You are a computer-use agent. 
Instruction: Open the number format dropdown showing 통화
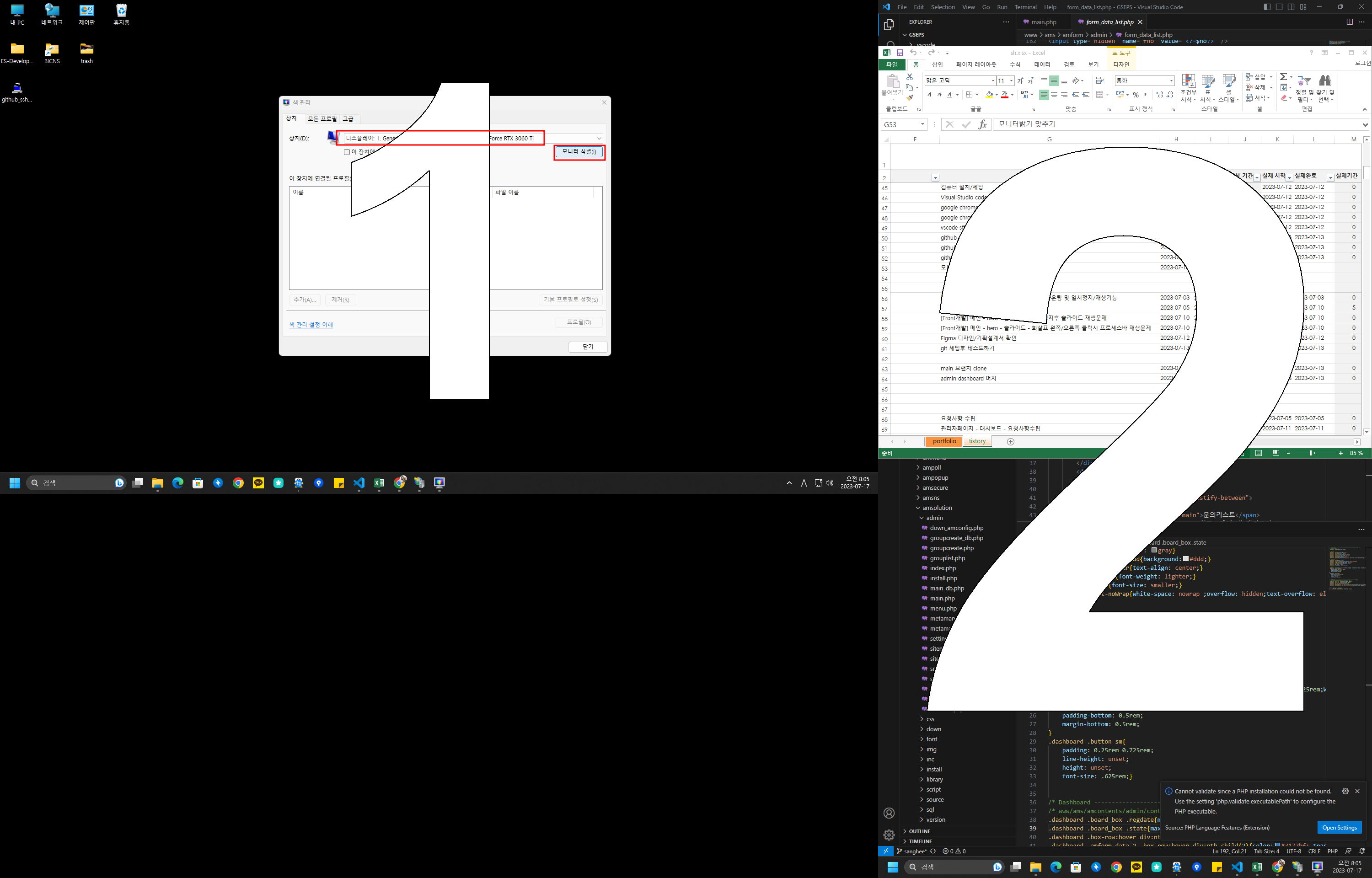point(1171,80)
